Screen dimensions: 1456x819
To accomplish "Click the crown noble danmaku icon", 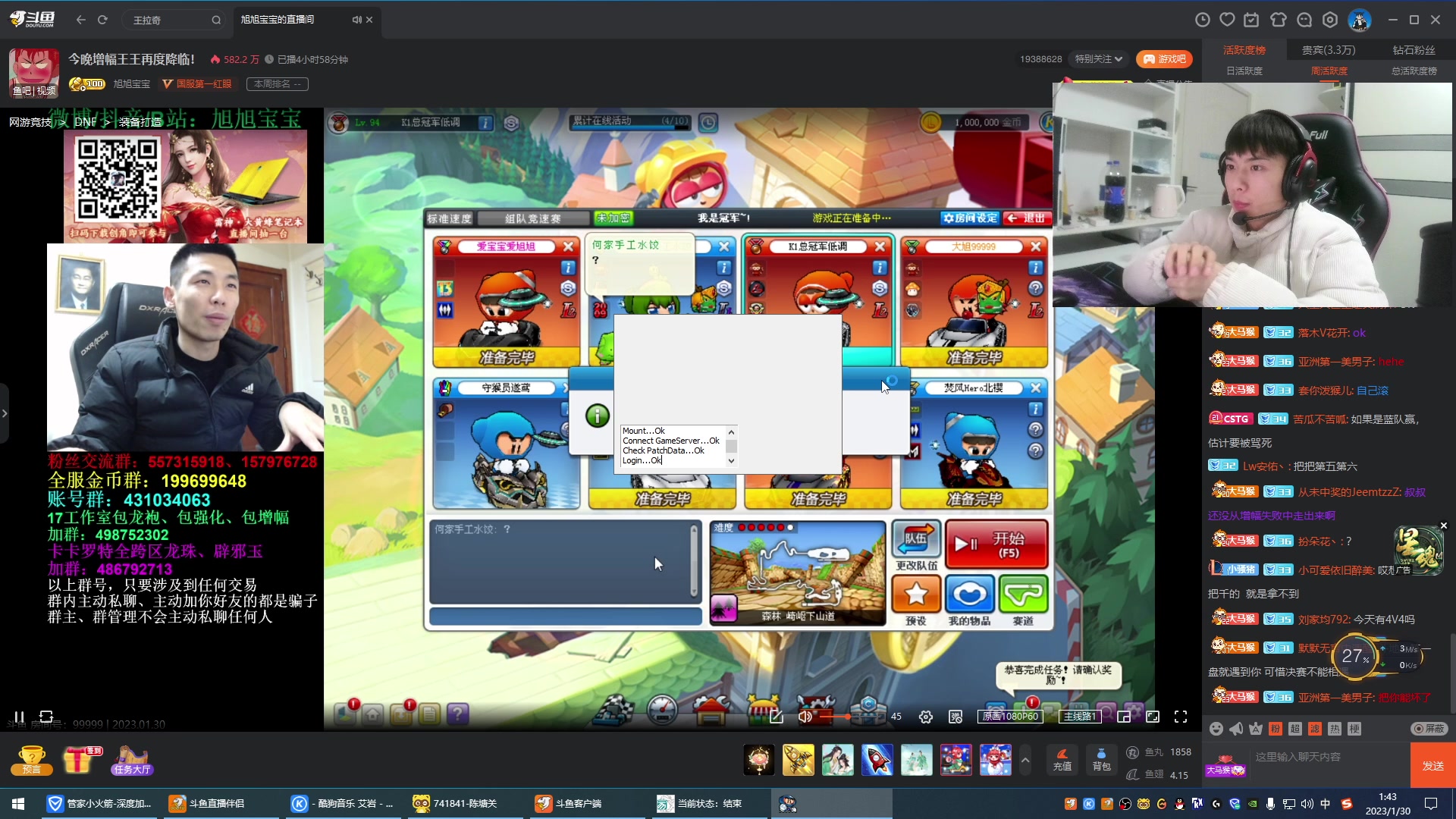I will [1256, 729].
